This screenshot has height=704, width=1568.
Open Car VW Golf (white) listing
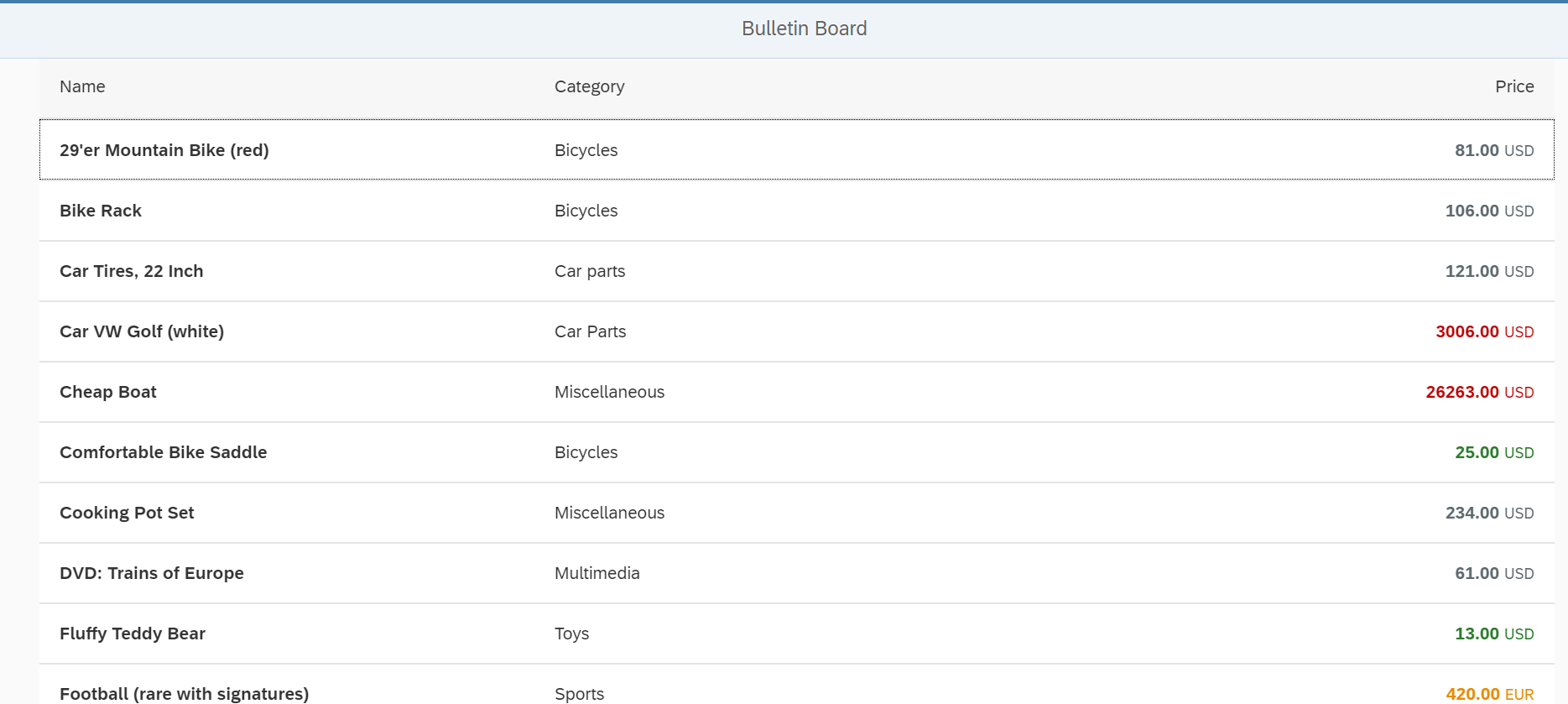pos(142,331)
